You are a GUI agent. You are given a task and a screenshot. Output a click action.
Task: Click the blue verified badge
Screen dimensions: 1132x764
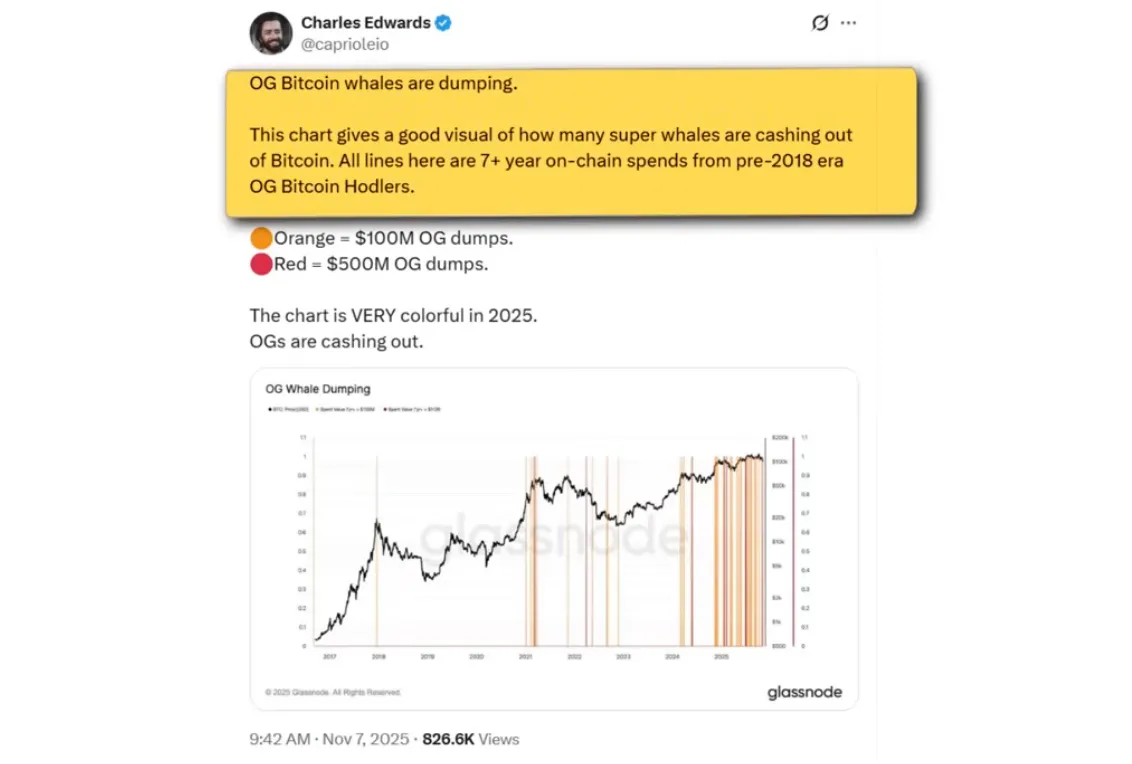(x=443, y=22)
